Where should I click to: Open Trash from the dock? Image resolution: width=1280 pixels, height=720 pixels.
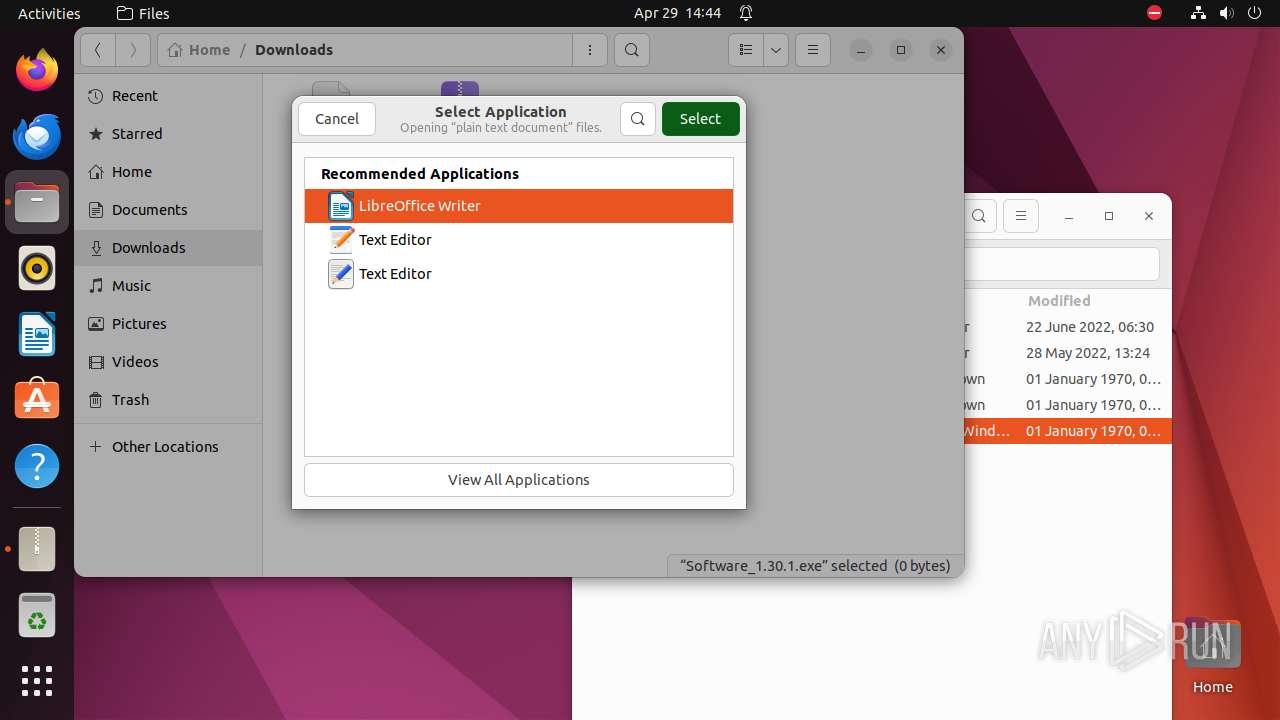pyautogui.click(x=37, y=615)
